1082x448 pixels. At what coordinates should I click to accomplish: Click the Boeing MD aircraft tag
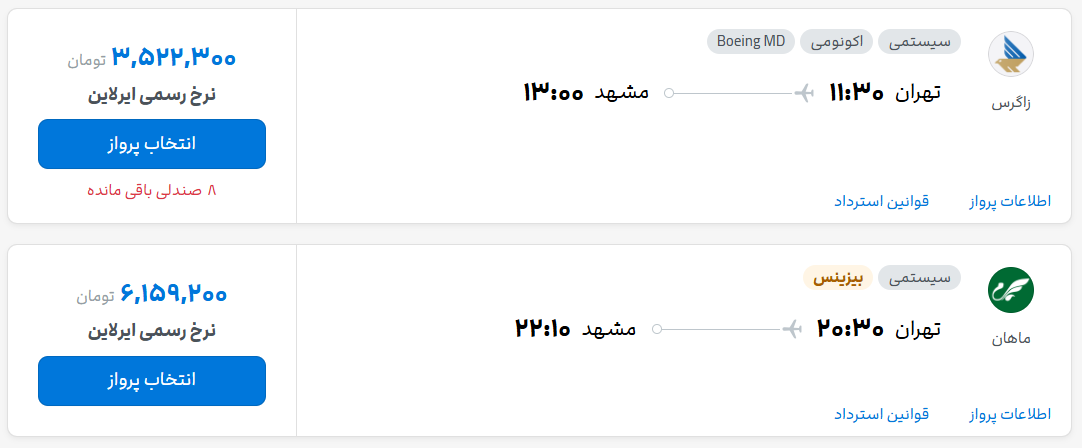[x=751, y=41]
